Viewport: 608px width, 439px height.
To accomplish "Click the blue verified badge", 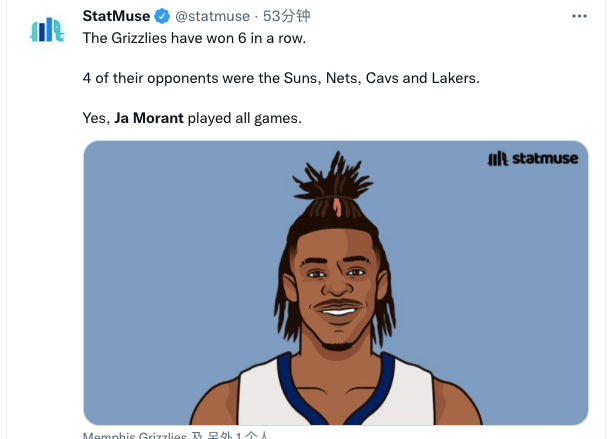I will click(162, 16).
